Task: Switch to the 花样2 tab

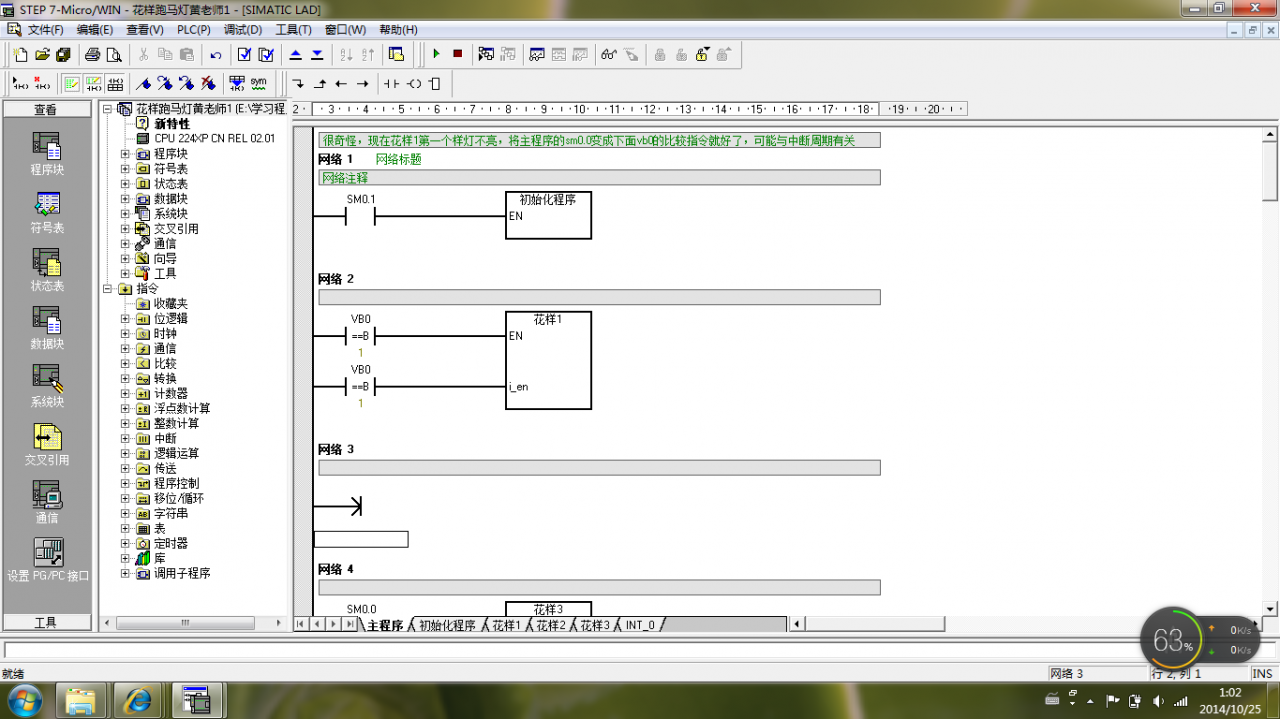Action: tap(551, 625)
